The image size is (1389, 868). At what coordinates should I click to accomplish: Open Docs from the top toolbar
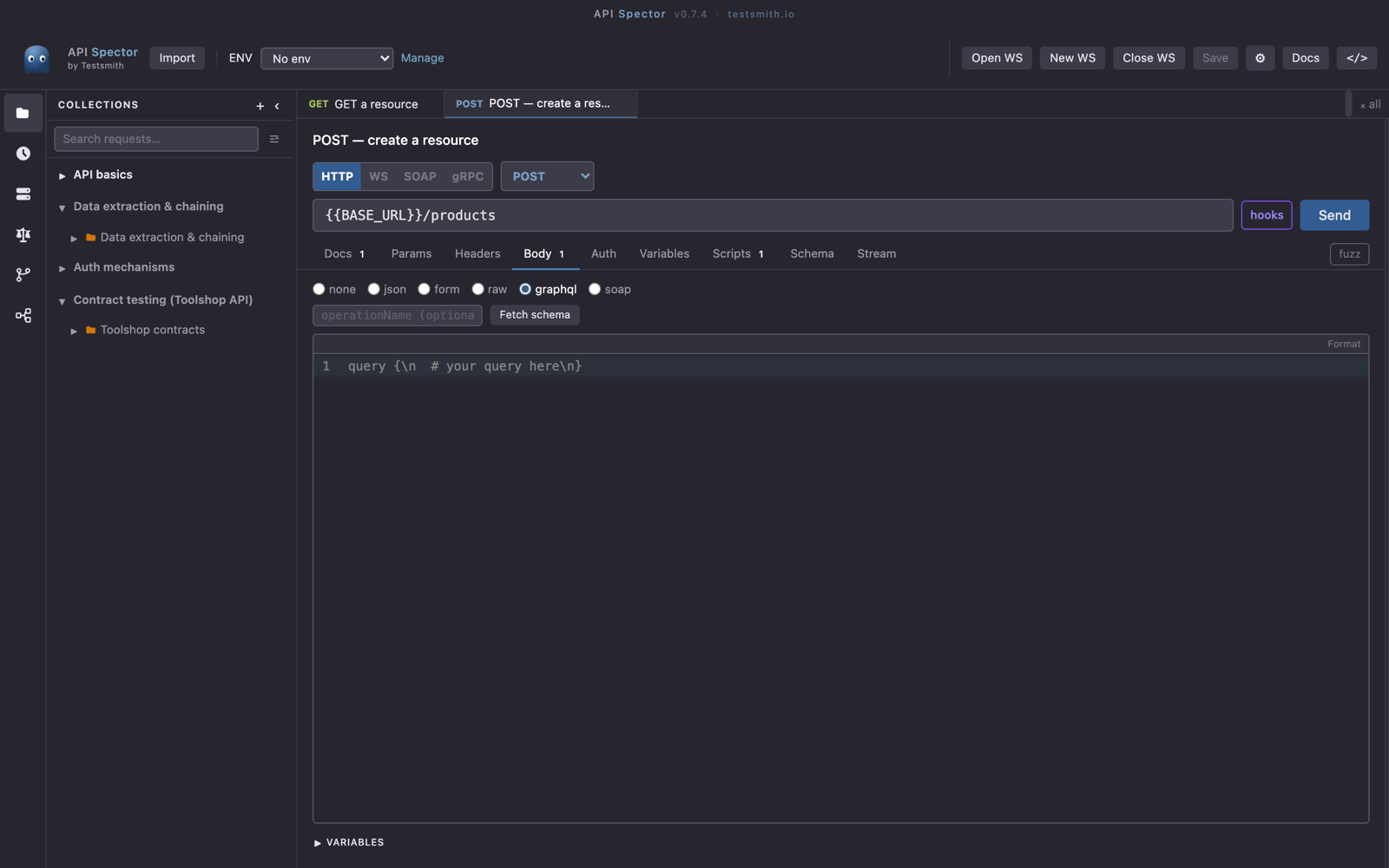point(1305,58)
